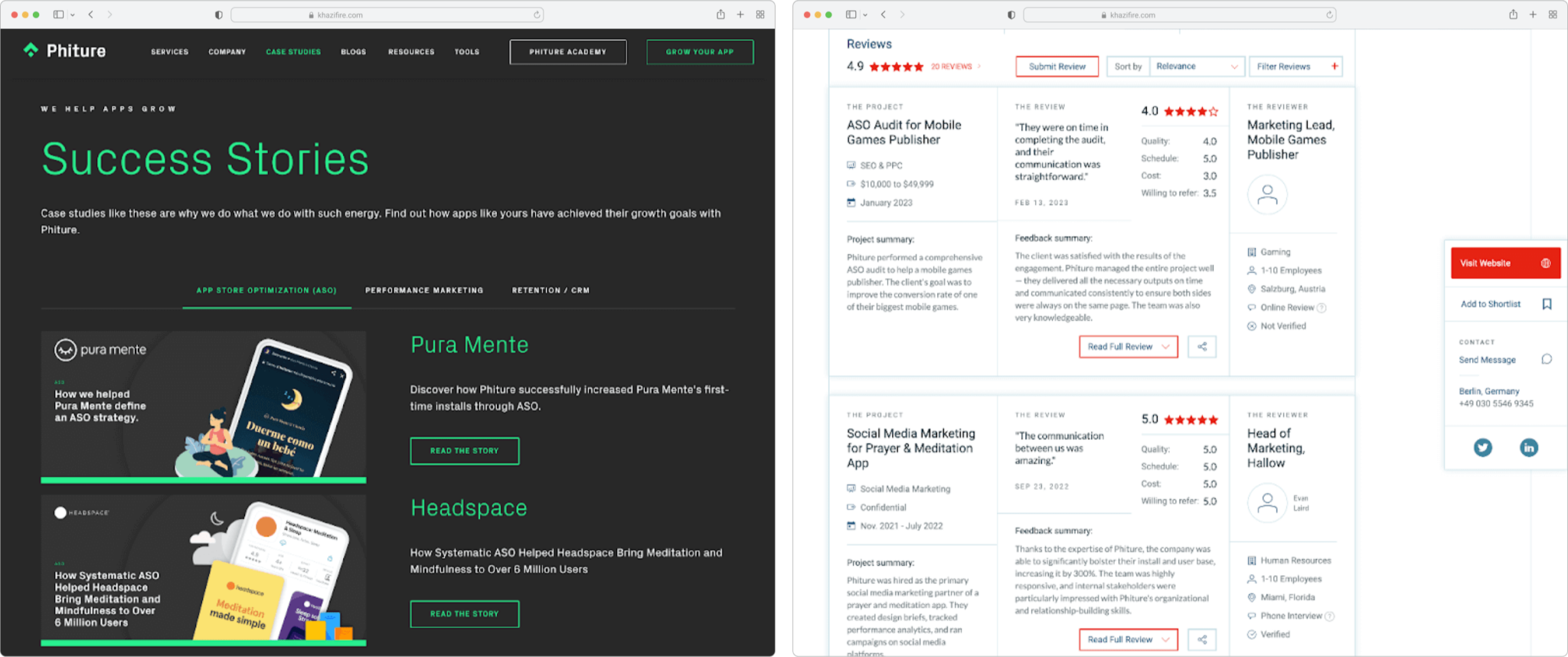Image resolution: width=1568 pixels, height=657 pixels.
Task: Click Add to Shortlist link
Action: pyautogui.click(x=1491, y=304)
